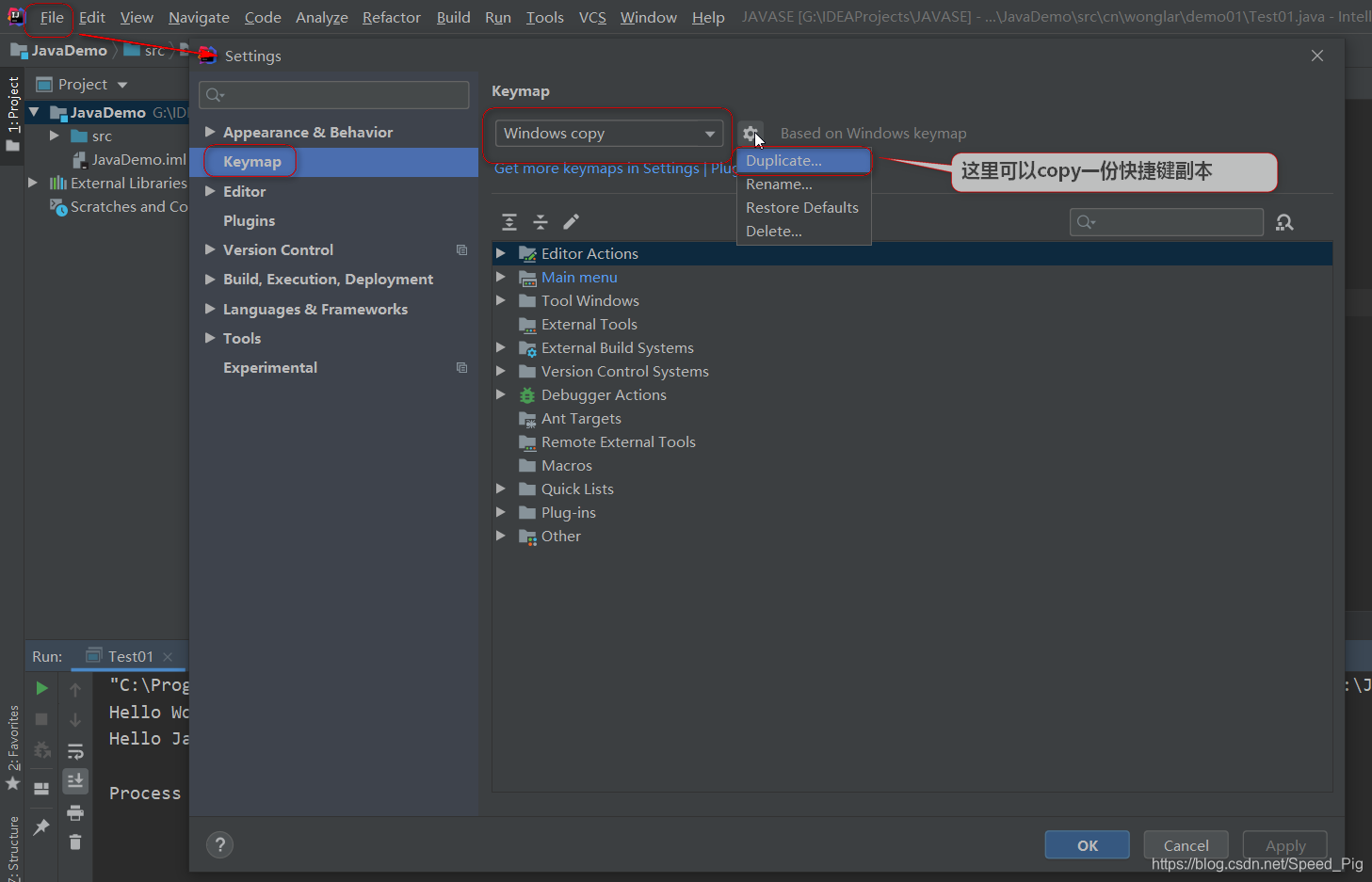Click the OK button

(x=1088, y=845)
